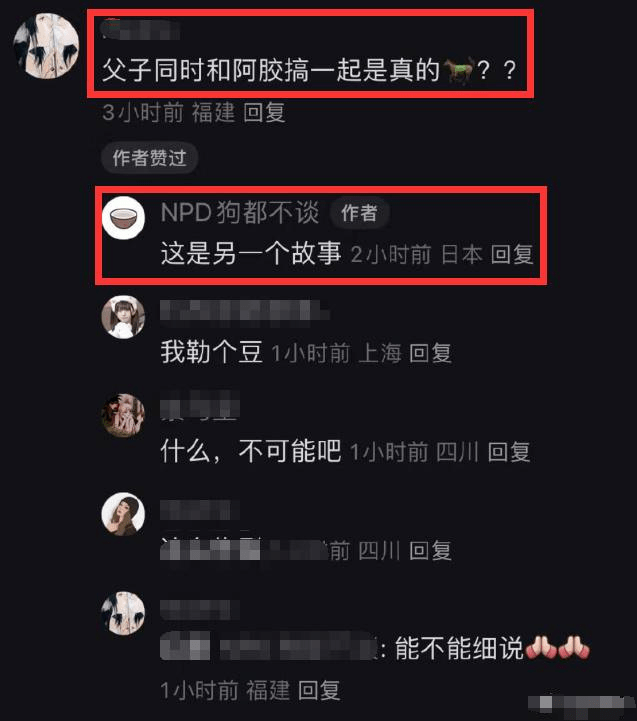This screenshot has height=721, width=637.
Task: Reply to 什么，不可能吧 comment
Action: [509, 452]
